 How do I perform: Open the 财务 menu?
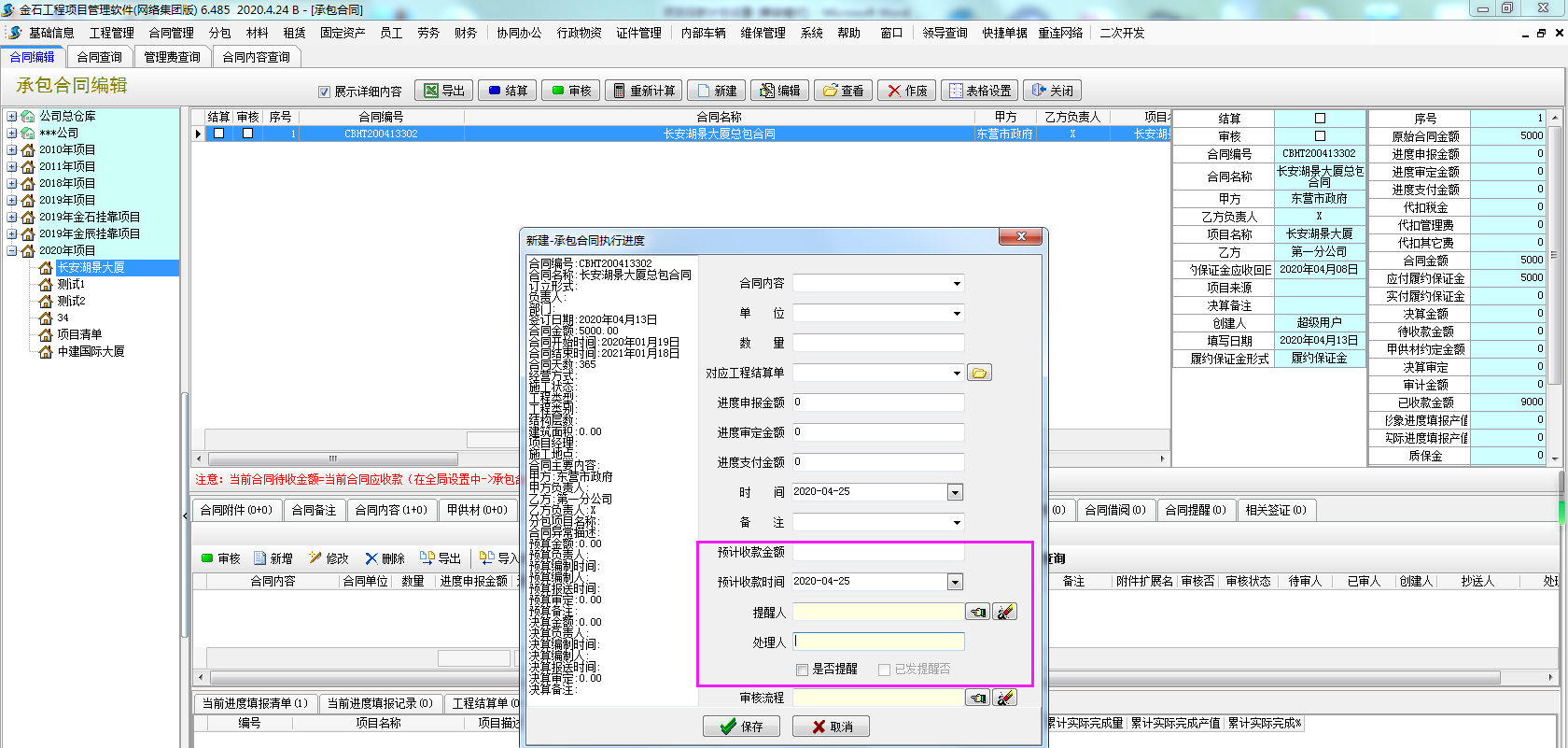pos(466,33)
